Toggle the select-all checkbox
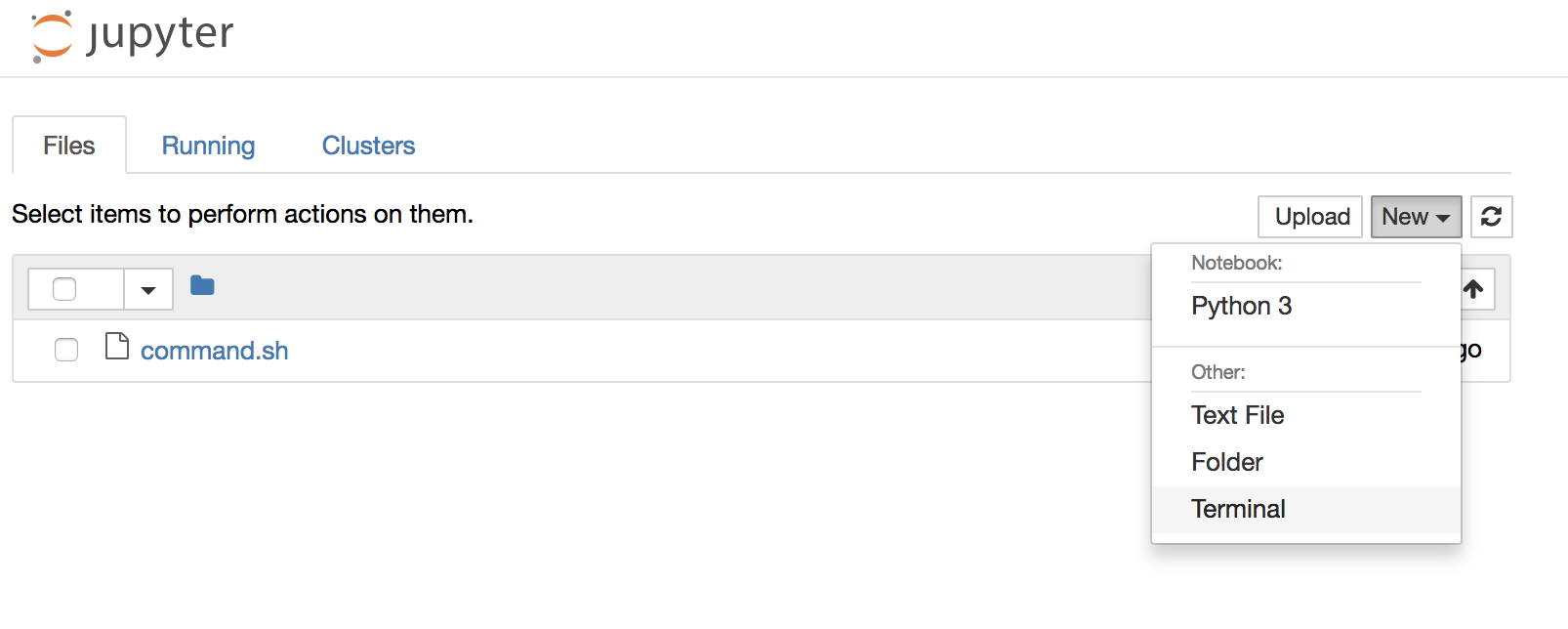Image resolution: width=1568 pixels, height=629 pixels. coord(64,289)
